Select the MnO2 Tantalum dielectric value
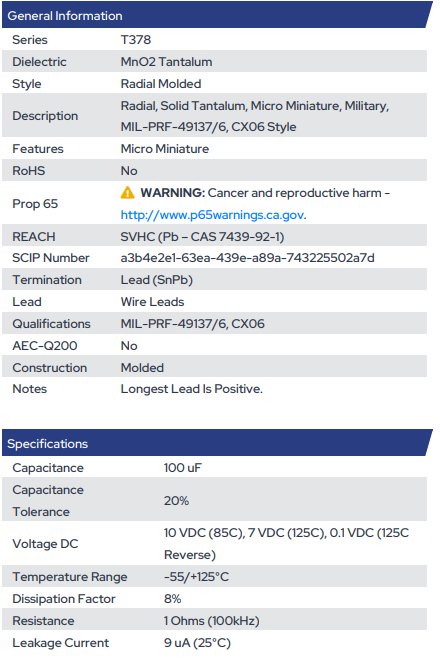Viewport: 440px width, 658px height. 167,62
